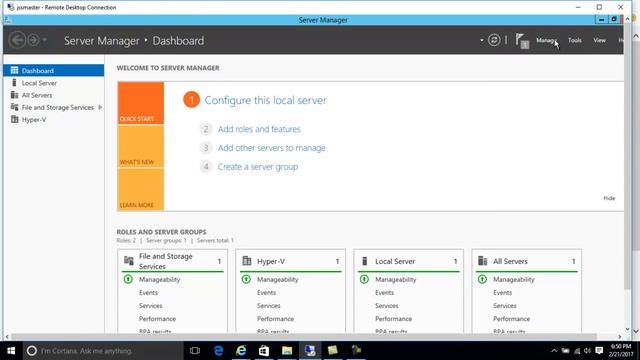Open the Store from the taskbar
The height and width of the screenshot is (360, 640).
(x=264, y=351)
